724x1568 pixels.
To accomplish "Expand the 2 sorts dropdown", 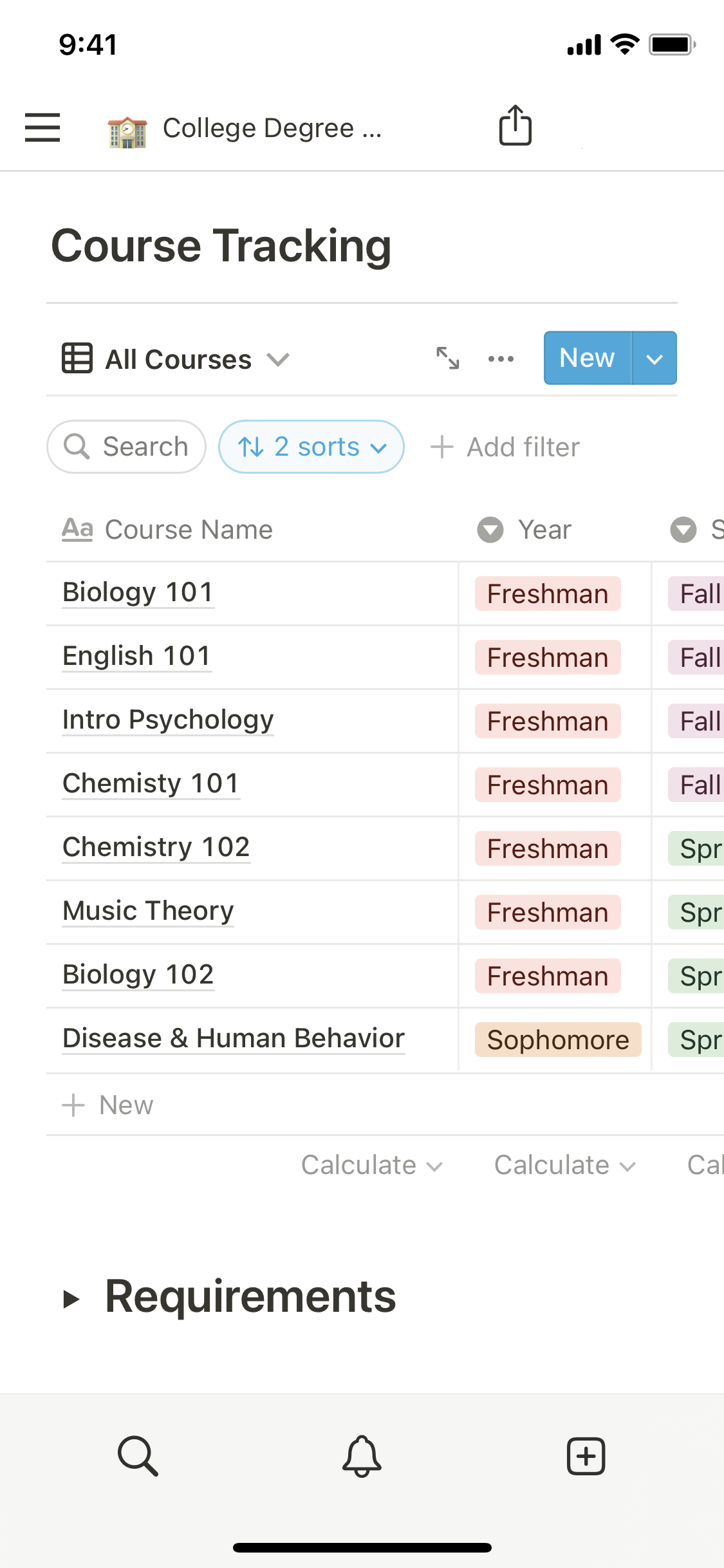I will pos(311,447).
